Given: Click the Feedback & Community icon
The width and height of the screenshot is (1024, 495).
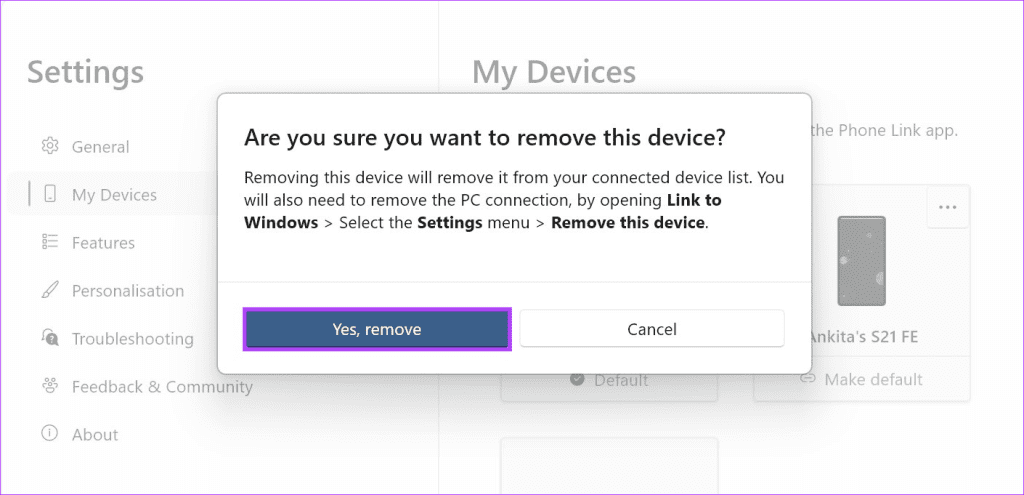Looking at the screenshot, I should tap(50, 386).
